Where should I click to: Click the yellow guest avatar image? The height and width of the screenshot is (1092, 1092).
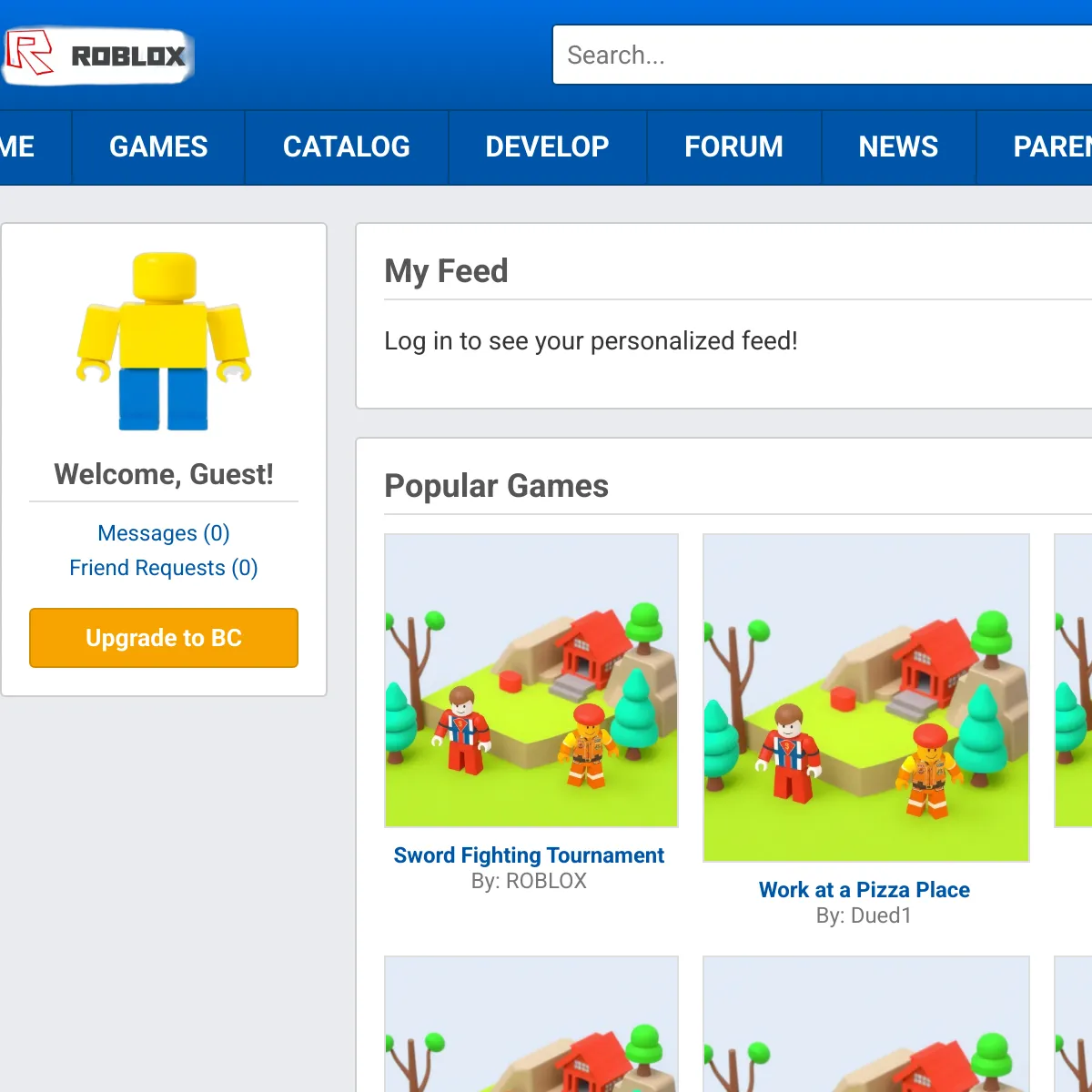coord(164,341)
